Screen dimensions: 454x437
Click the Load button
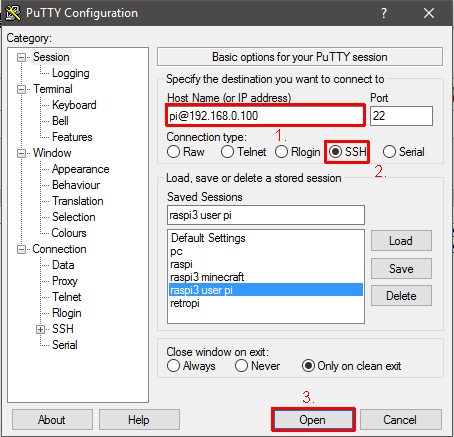click(401, 241)
